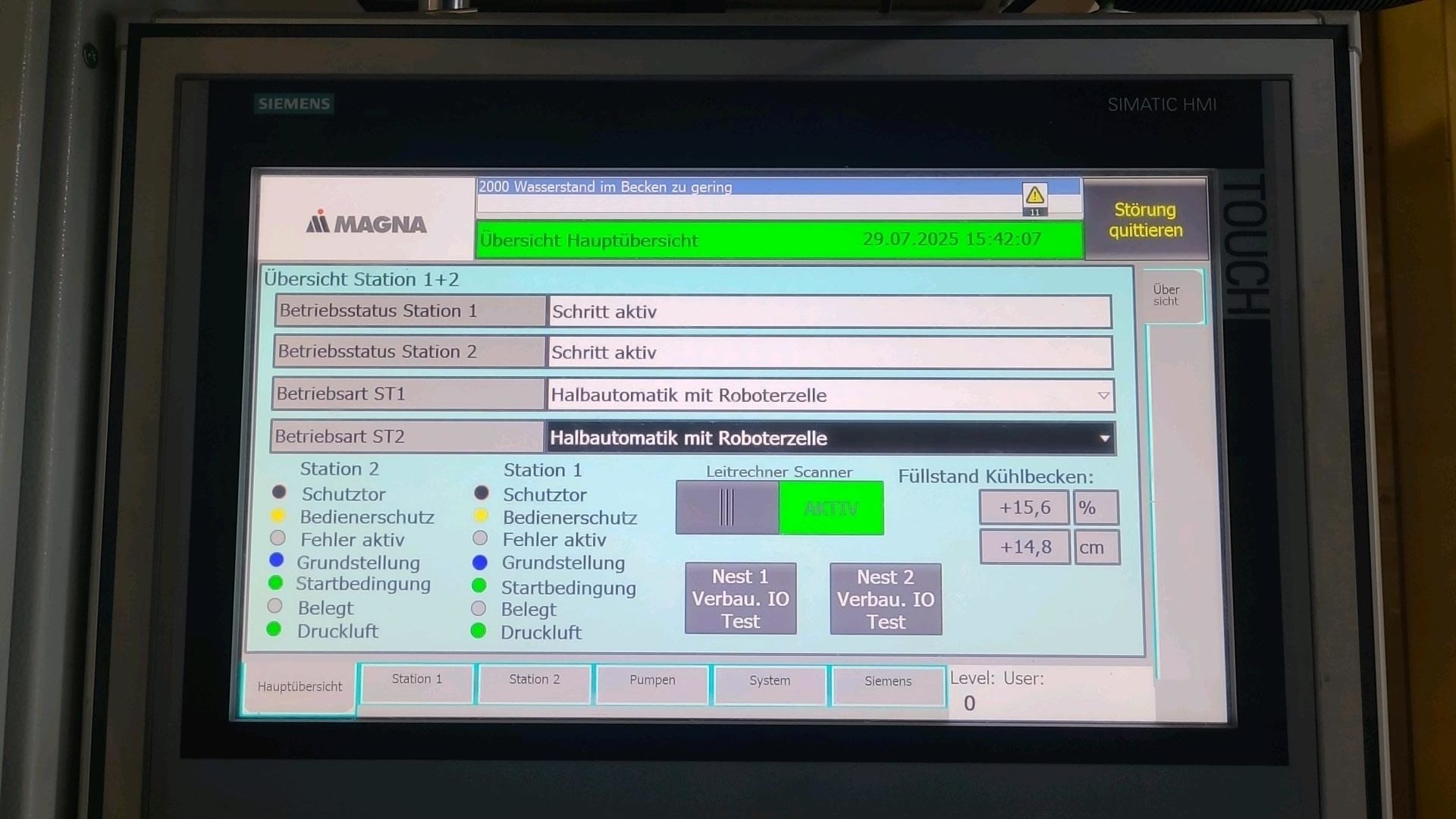Open Betriebsart ST1 dropdown arrow
1456x819 pixels.
(1103, 395)
